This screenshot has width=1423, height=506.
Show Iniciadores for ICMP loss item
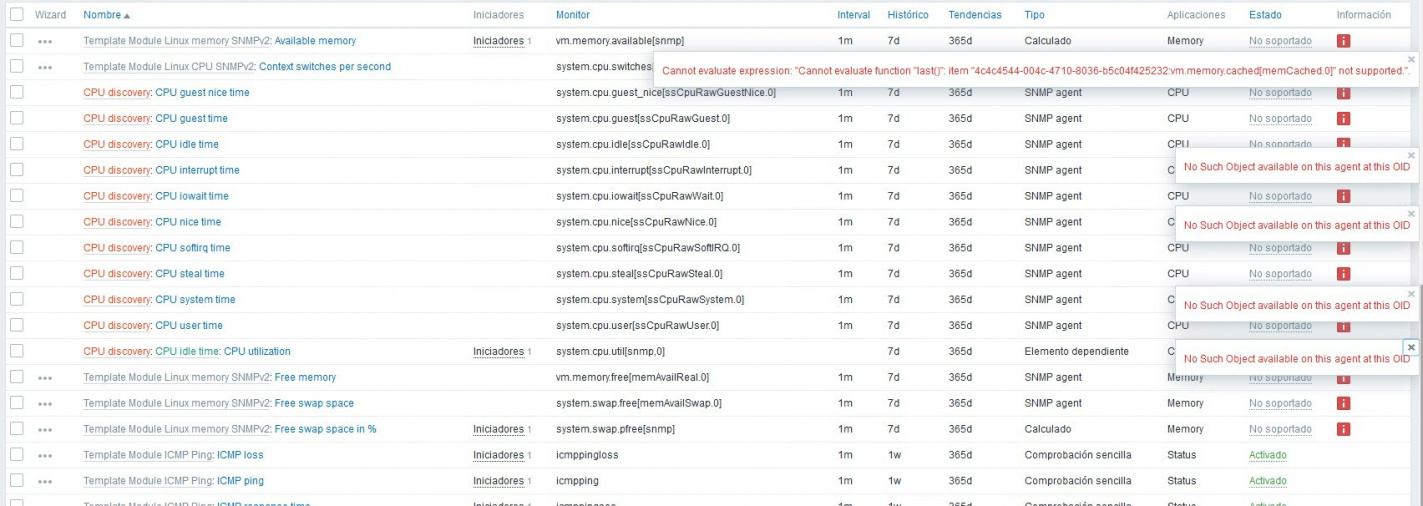pos(498,456)
